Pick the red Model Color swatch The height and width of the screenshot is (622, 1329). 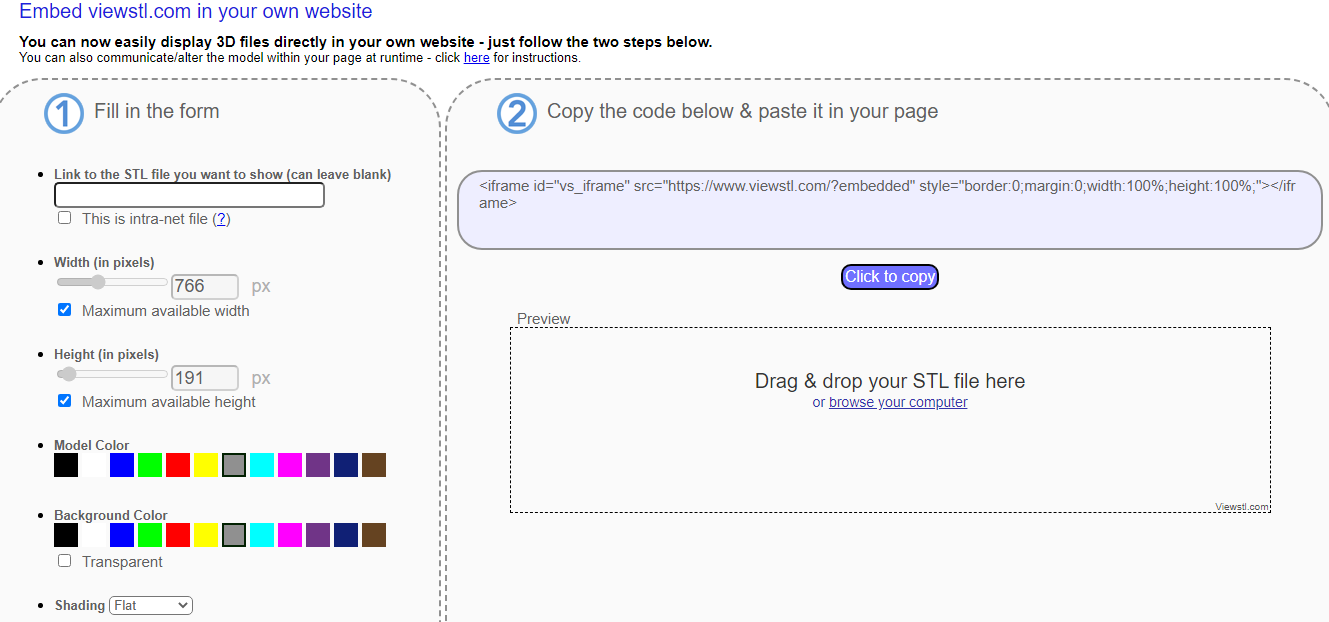tap(178, 465)
